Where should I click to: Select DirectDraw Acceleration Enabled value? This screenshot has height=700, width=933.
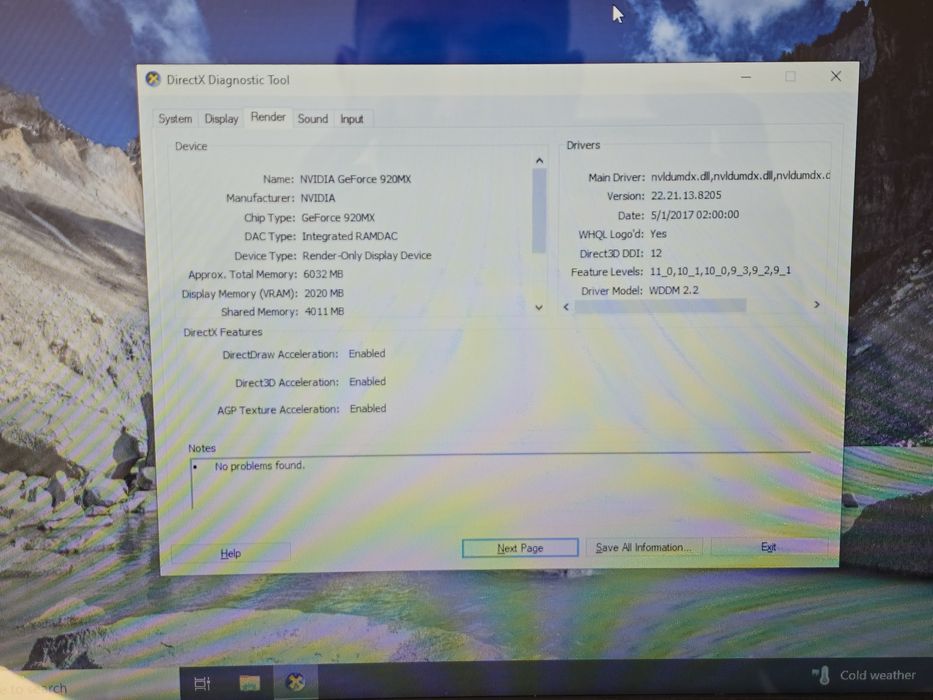coord(367,354)
